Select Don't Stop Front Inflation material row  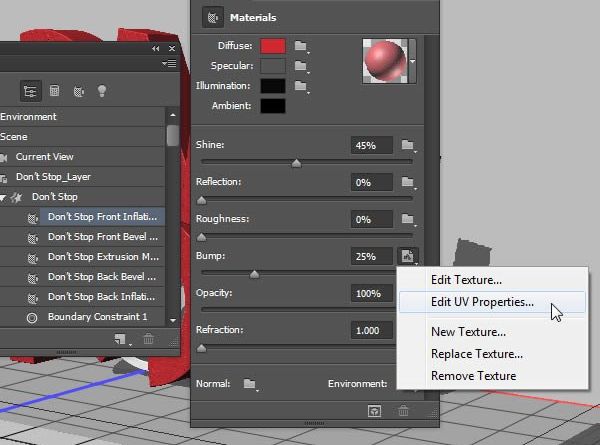(82, 217)
